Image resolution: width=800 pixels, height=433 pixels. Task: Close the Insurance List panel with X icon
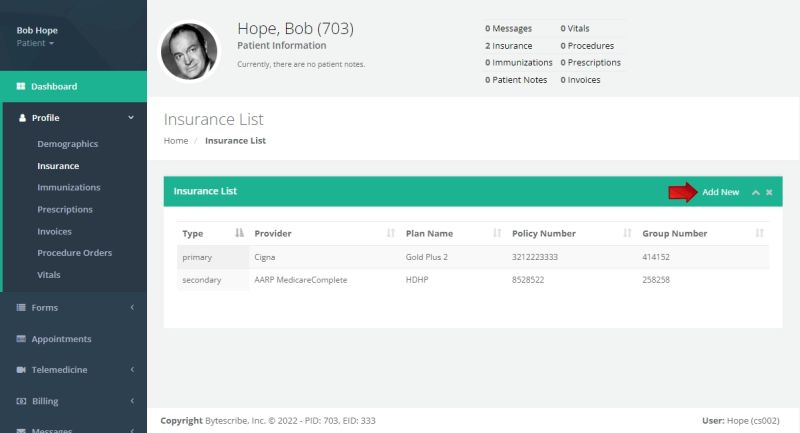click(769, 192)
